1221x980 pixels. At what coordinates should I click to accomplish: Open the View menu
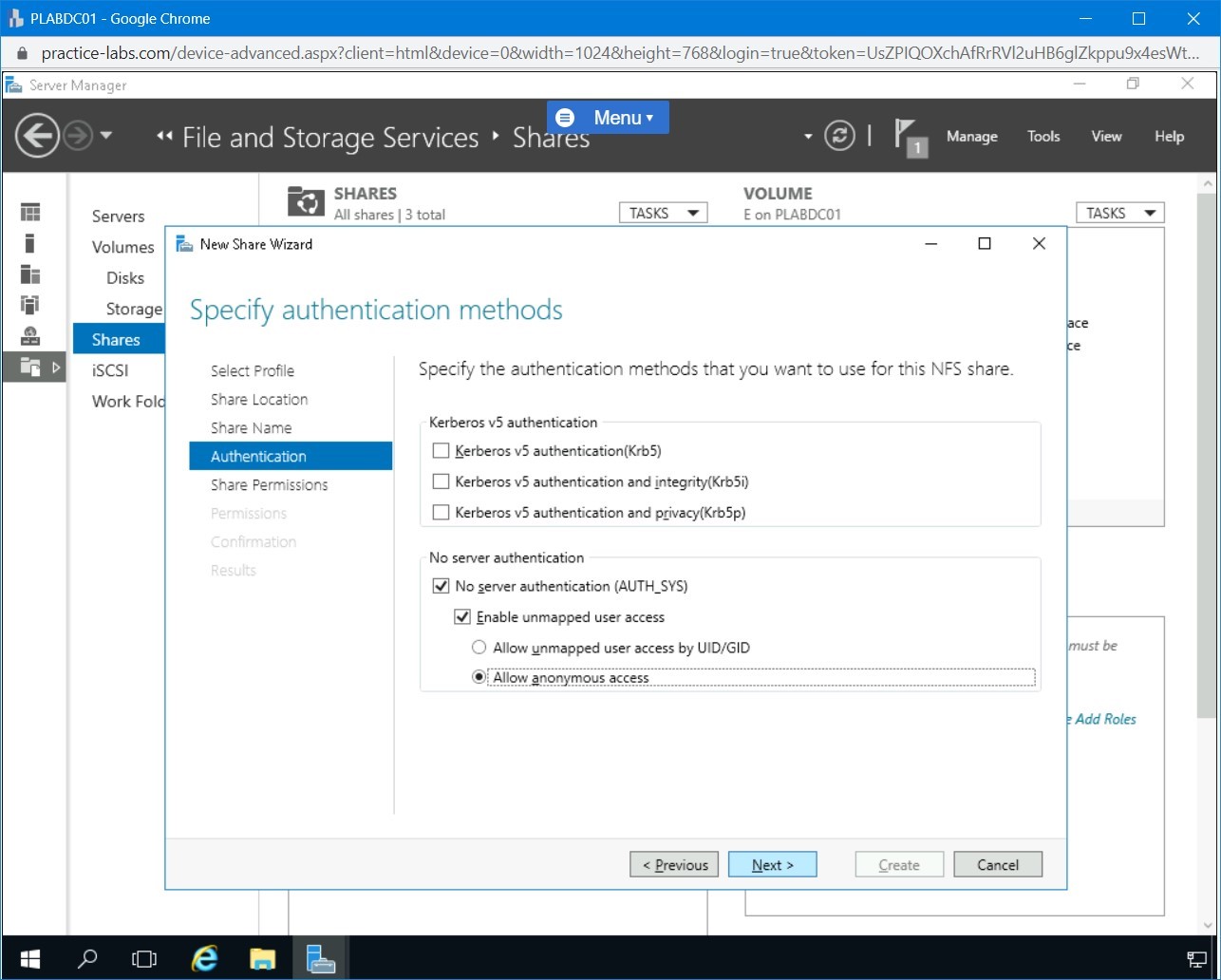(1106, 137)
